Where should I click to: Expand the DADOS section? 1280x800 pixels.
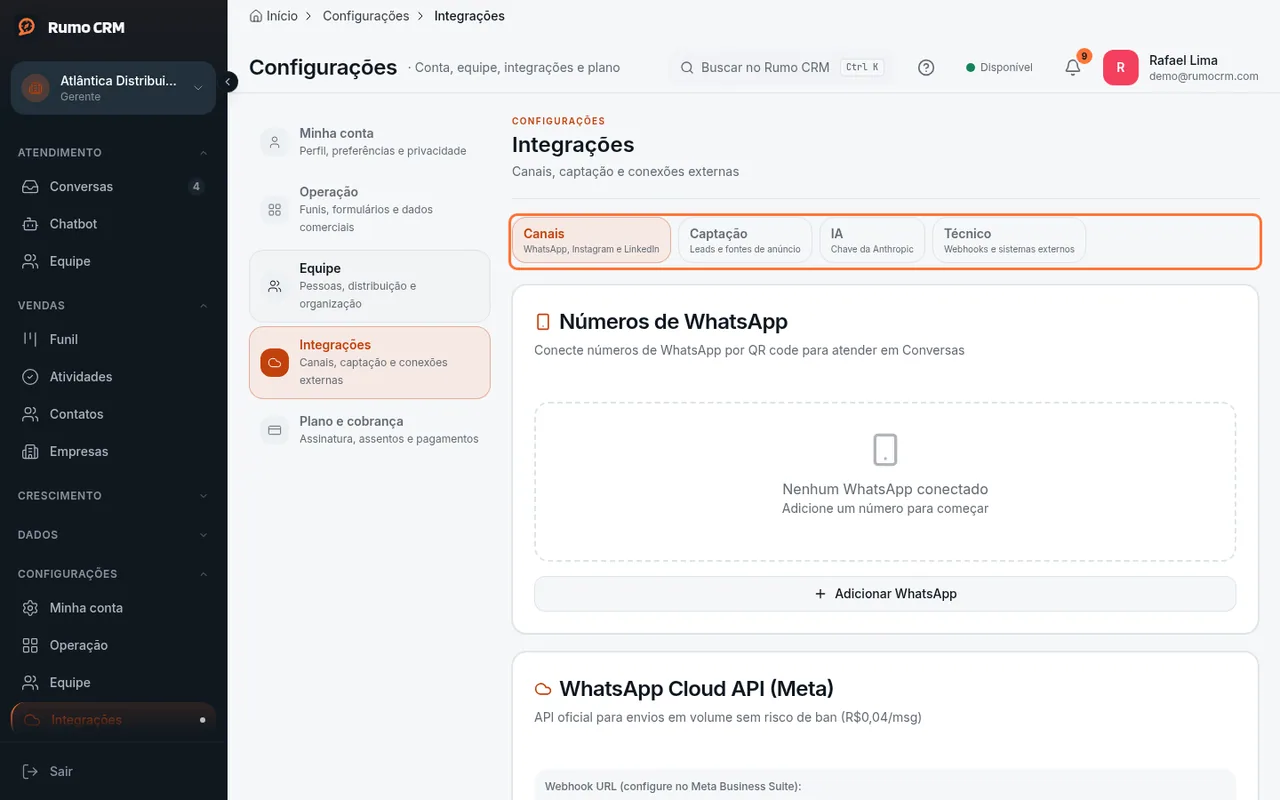[x=113, y=535]
